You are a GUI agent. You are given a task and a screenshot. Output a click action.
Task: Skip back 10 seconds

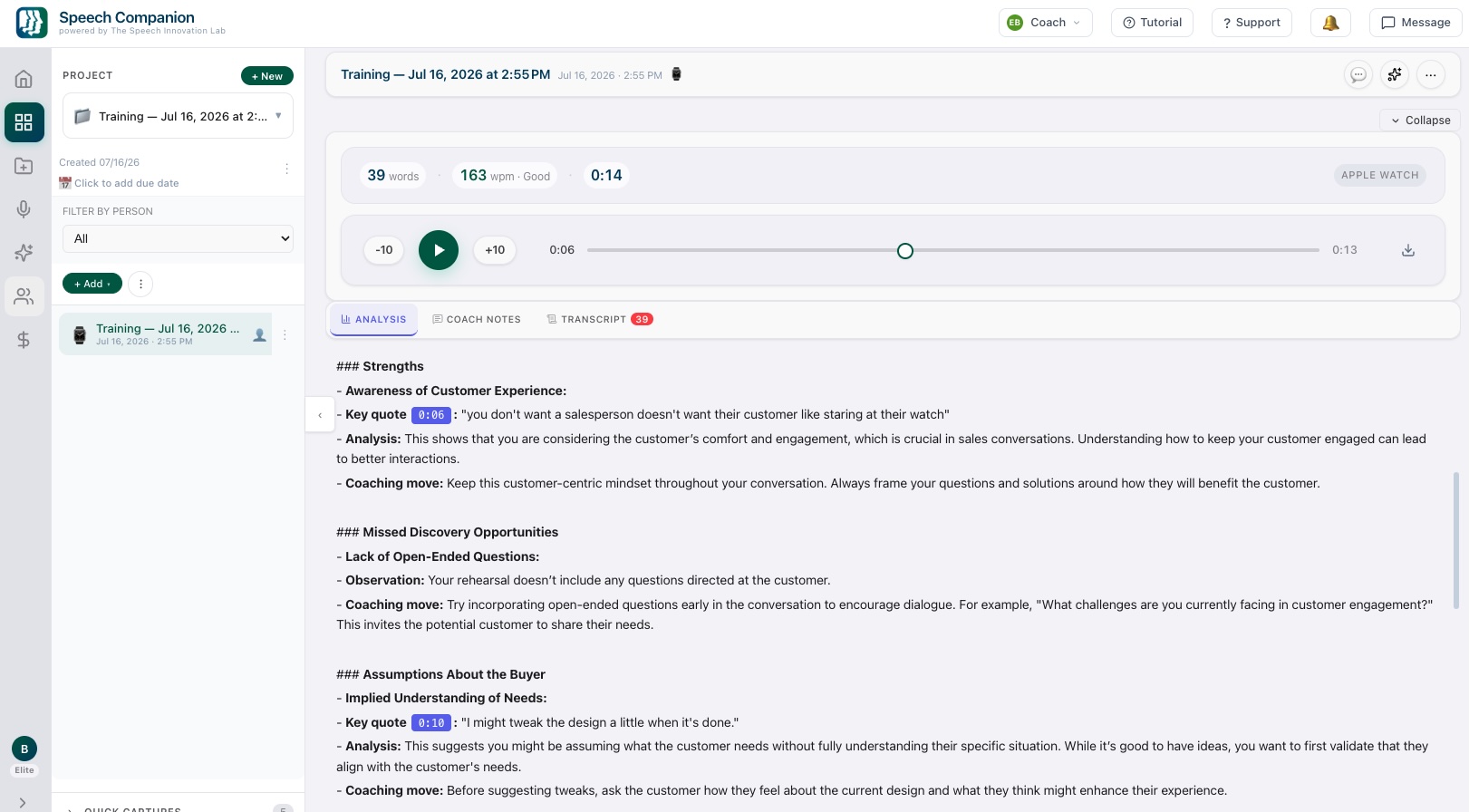384,250
